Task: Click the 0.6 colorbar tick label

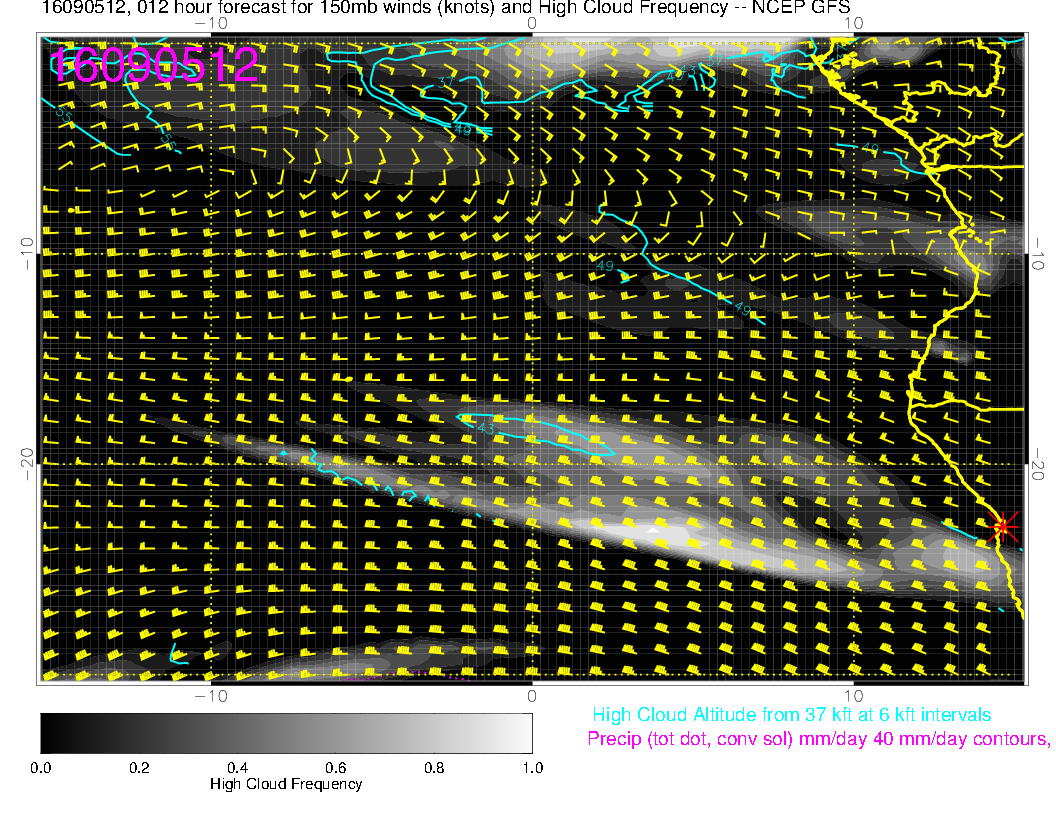Action: tap(335, 768)
